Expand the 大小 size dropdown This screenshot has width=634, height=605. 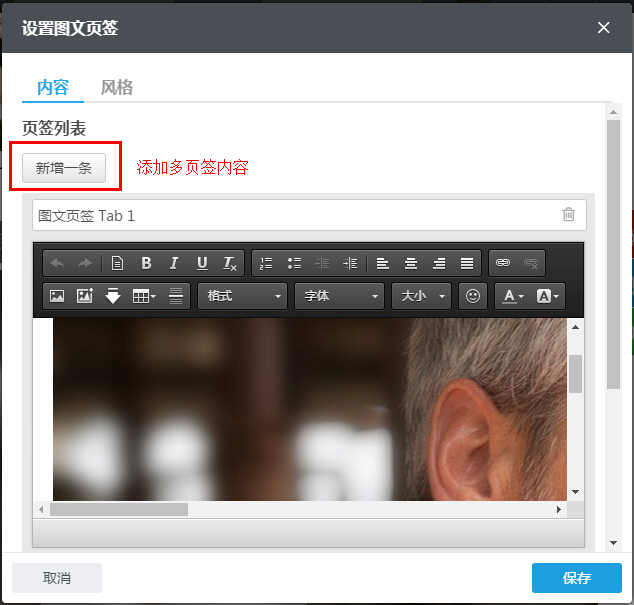click(x=422, y=296)
